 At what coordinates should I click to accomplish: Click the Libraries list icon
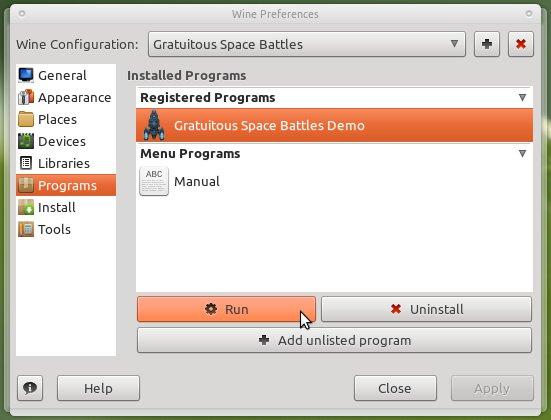click(x=26, y=163)
